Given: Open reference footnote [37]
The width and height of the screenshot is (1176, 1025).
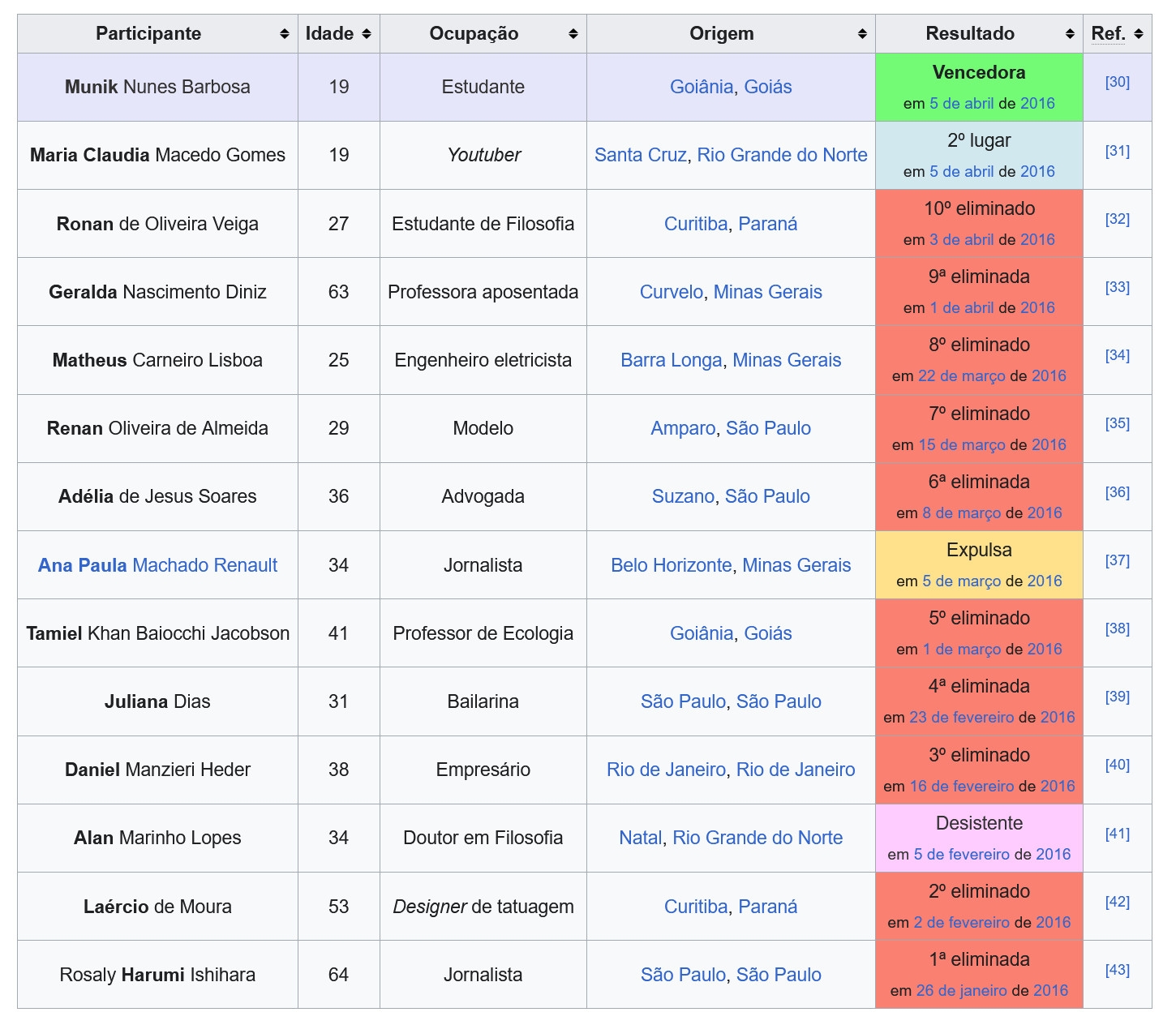Looking at the screenshot, I should pyautogui.click(x=1117, y=560).
